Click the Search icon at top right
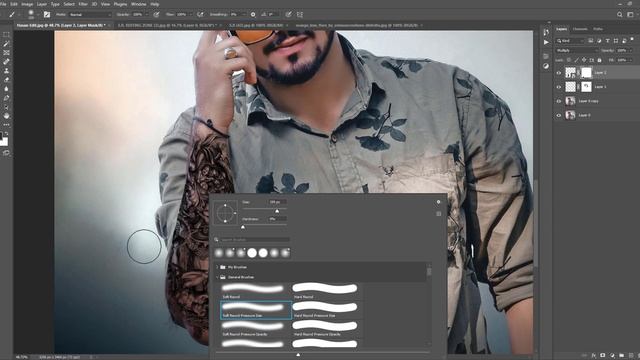 point(620,14)
